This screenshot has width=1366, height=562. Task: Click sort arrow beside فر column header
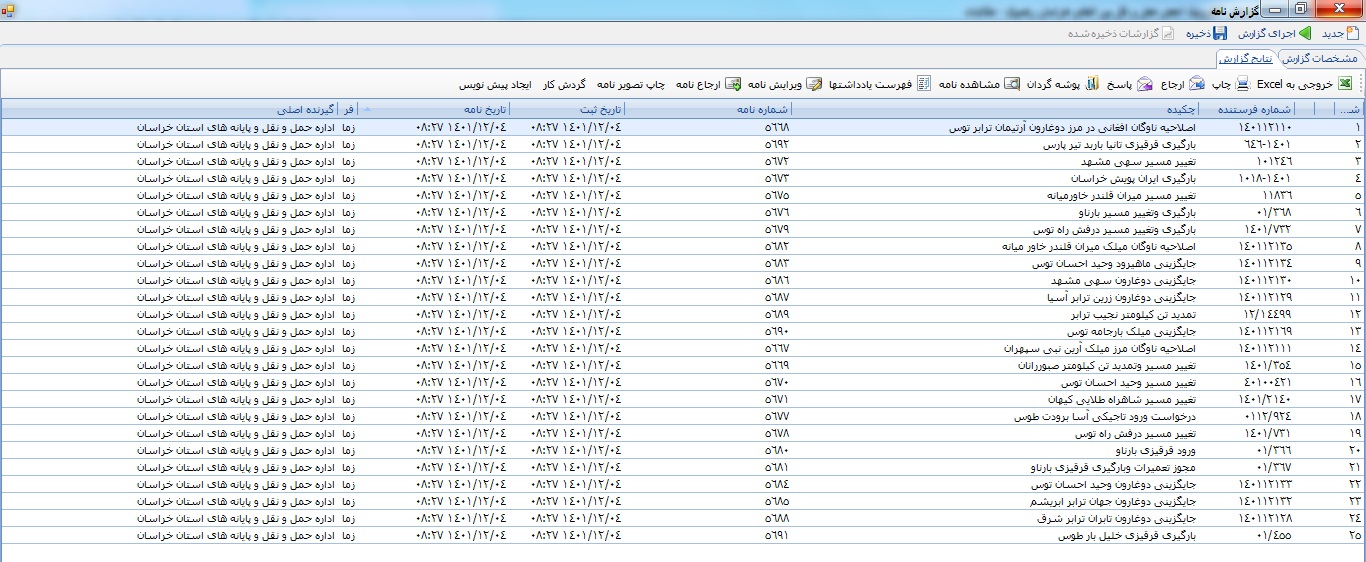(x=365, y=110)
